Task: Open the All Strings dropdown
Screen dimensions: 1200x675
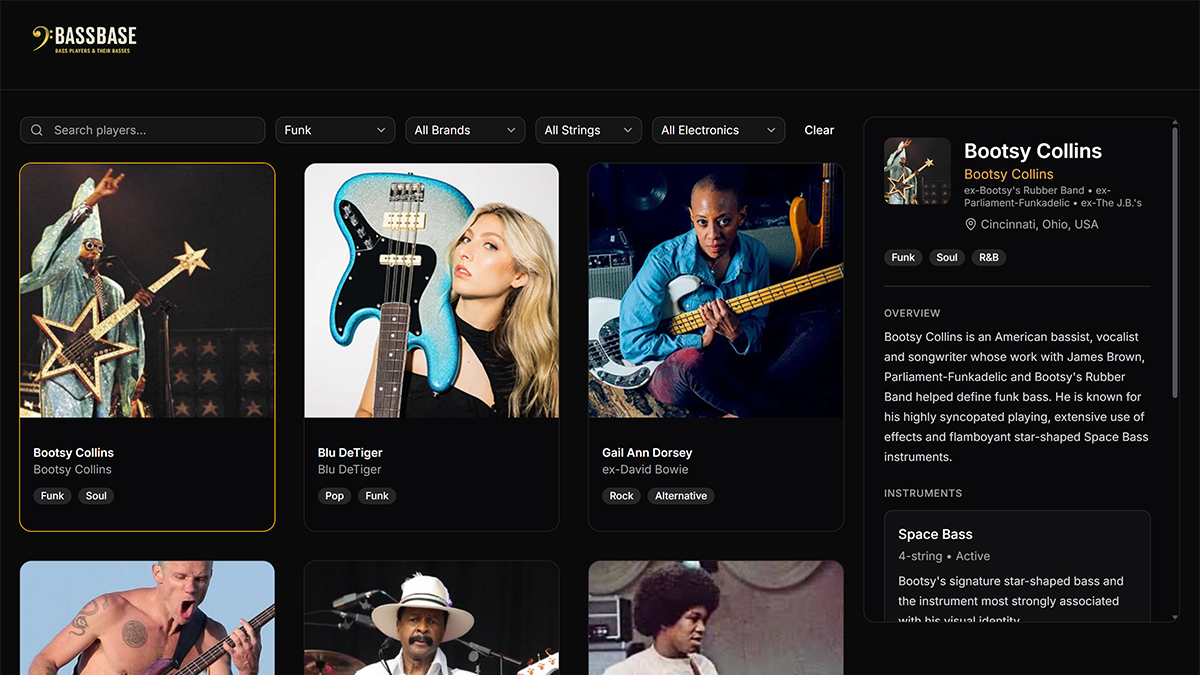Action: [x=588, y=130]
